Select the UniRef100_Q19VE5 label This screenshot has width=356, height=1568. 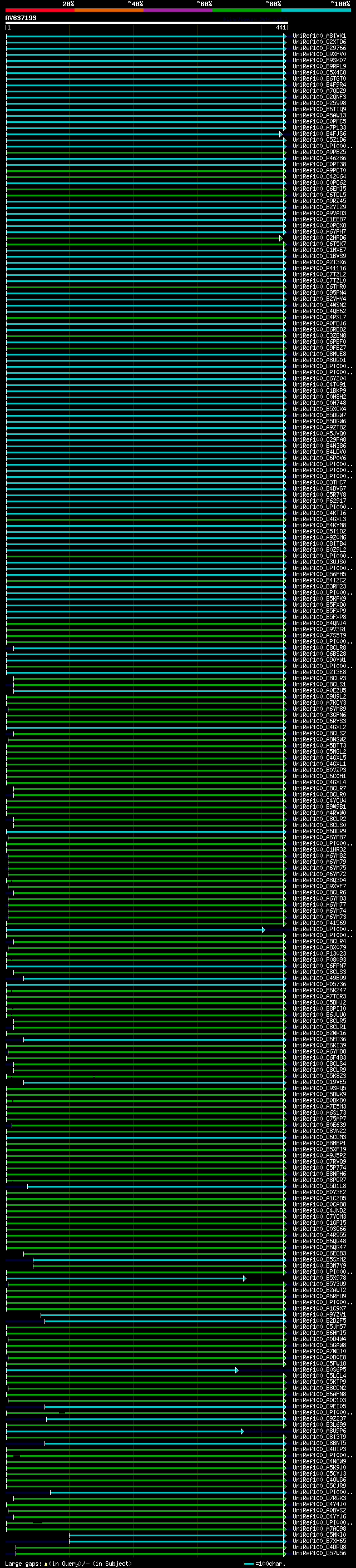click(x=319, y=1082)
